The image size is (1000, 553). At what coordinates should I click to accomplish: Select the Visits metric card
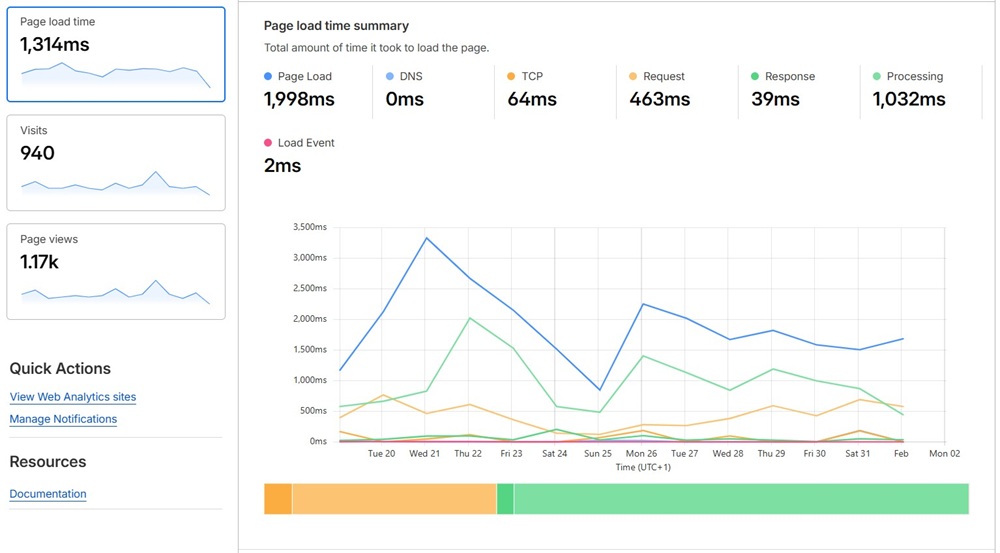pyautogui.click(x=116, y=162)
